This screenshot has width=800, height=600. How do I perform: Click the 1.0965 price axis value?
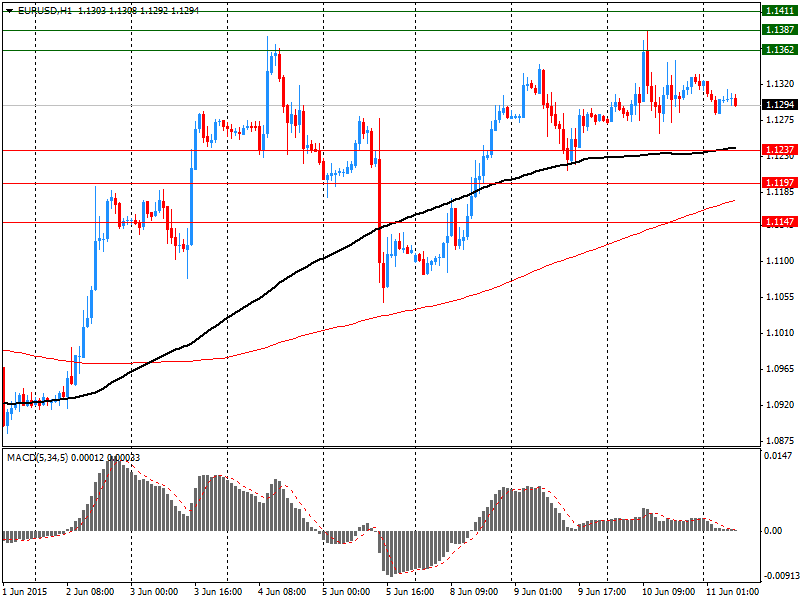click(x=780, y=369)
